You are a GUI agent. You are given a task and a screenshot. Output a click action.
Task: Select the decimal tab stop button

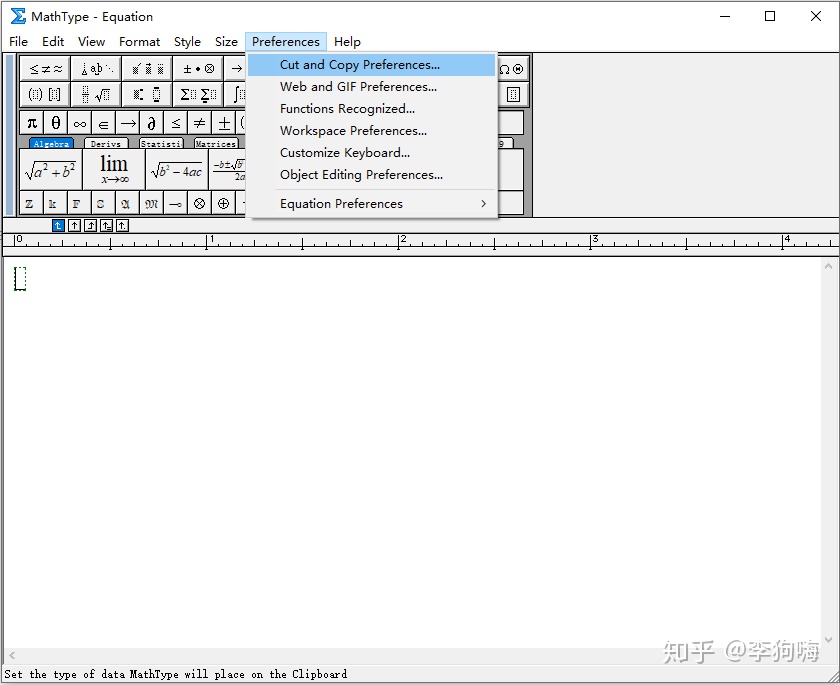tap(123, 225)
